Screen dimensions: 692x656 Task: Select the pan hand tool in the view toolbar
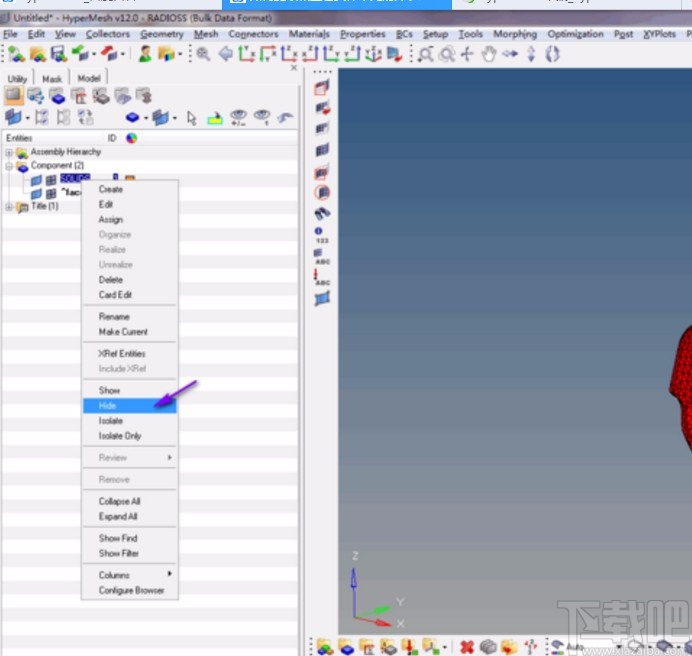pyautogui.click(x=489, y=54)
